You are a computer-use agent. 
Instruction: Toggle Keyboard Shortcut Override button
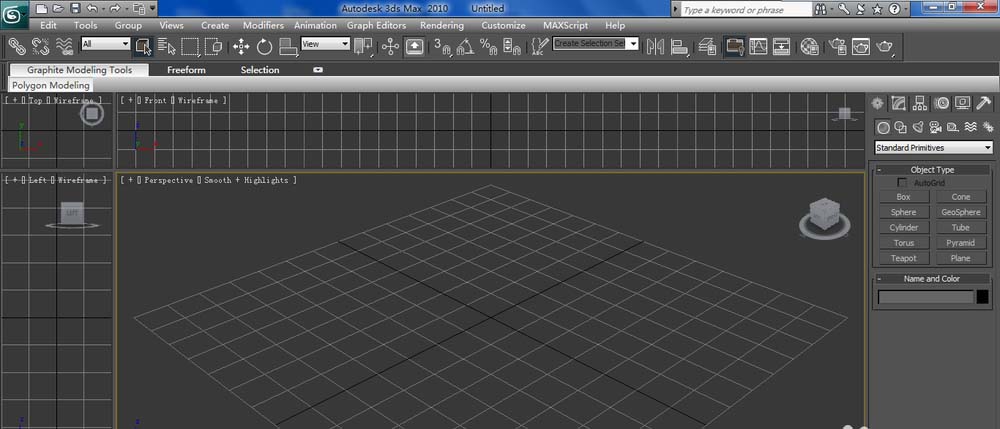coord(415,47)
